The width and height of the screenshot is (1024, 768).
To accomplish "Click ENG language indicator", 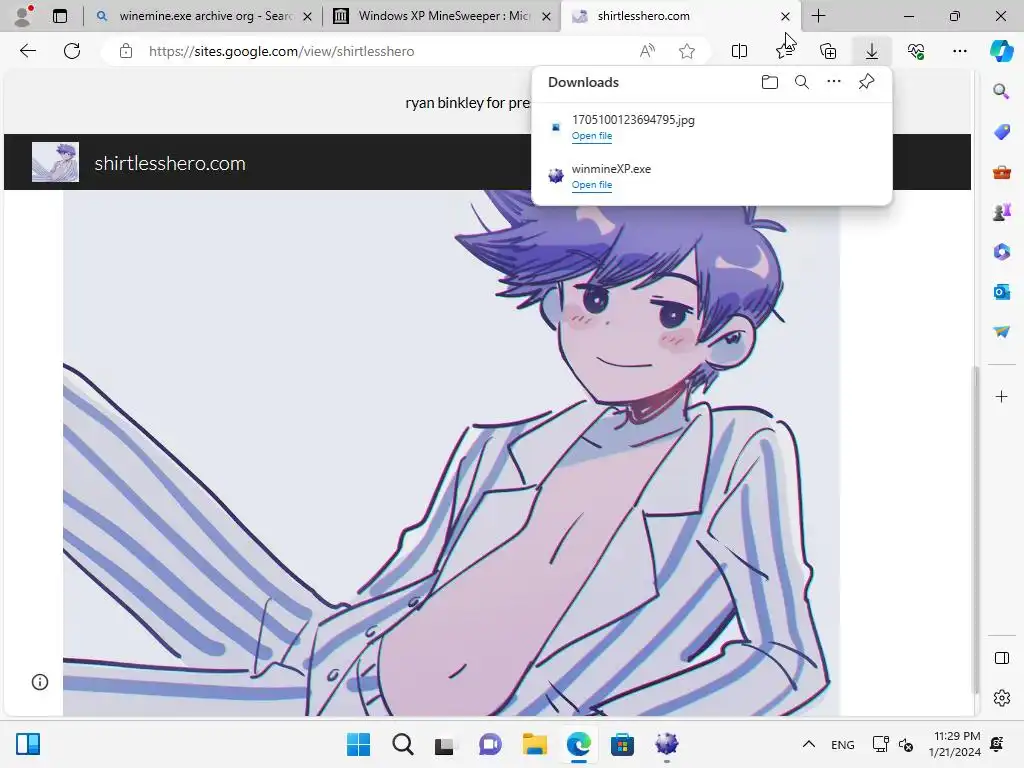I will [x=842, y=744].
